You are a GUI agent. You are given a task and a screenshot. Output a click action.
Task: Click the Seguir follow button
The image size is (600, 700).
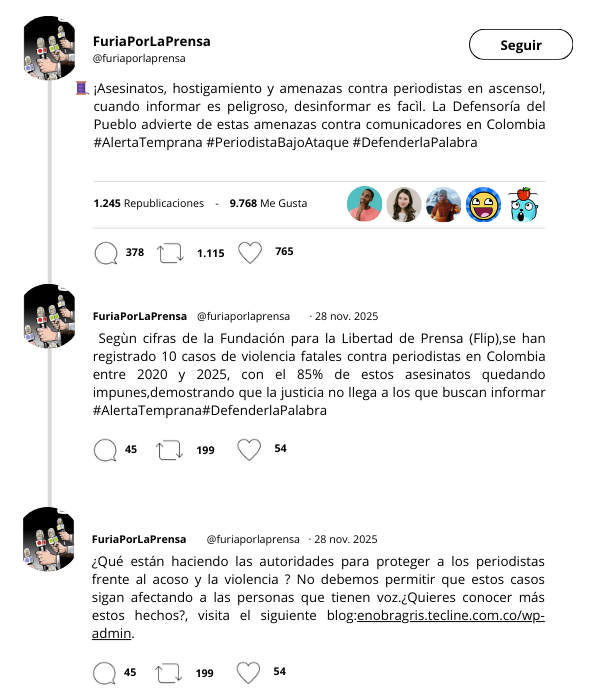coord(521,45)
